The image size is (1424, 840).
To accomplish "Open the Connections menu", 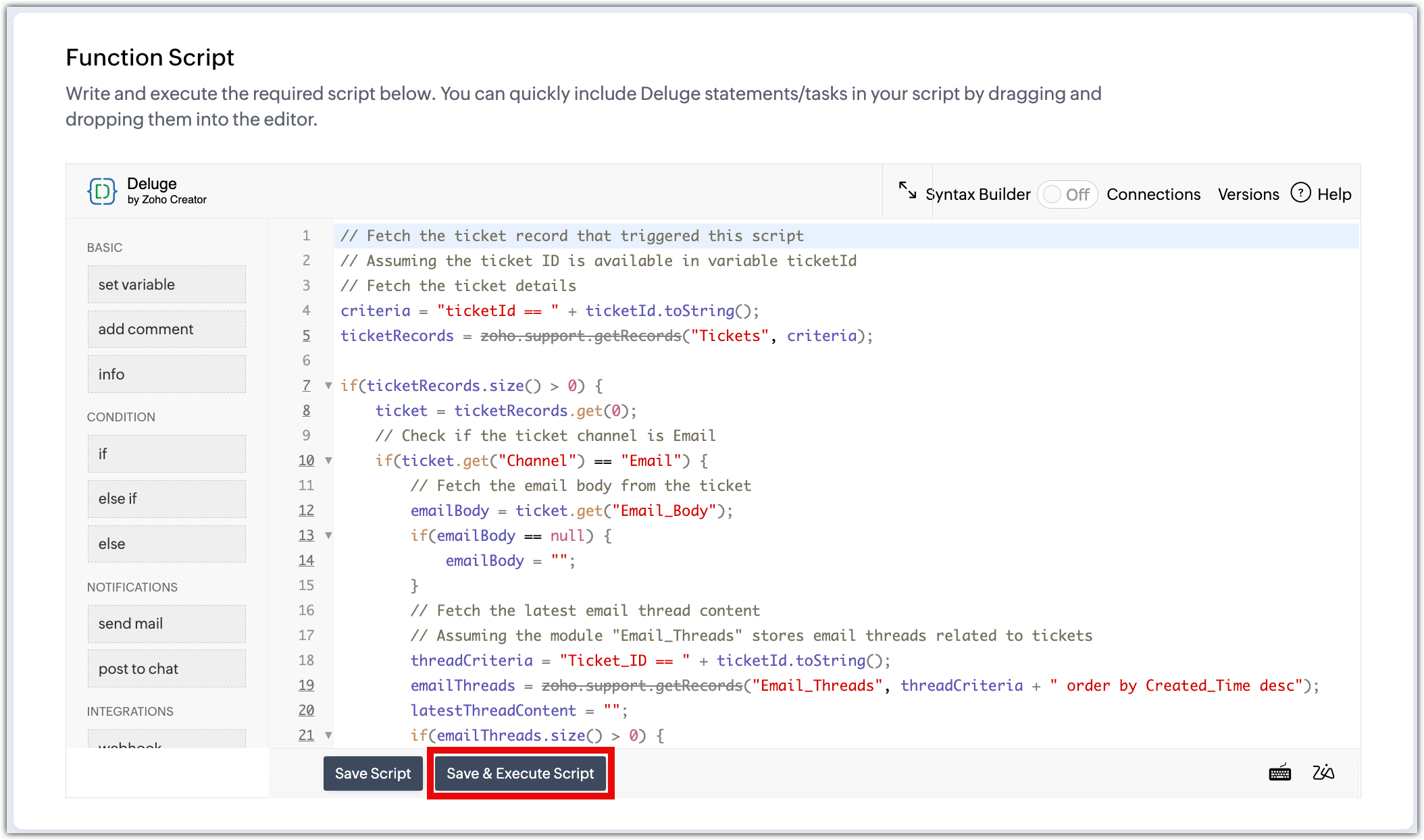I will click(1153, 194).
